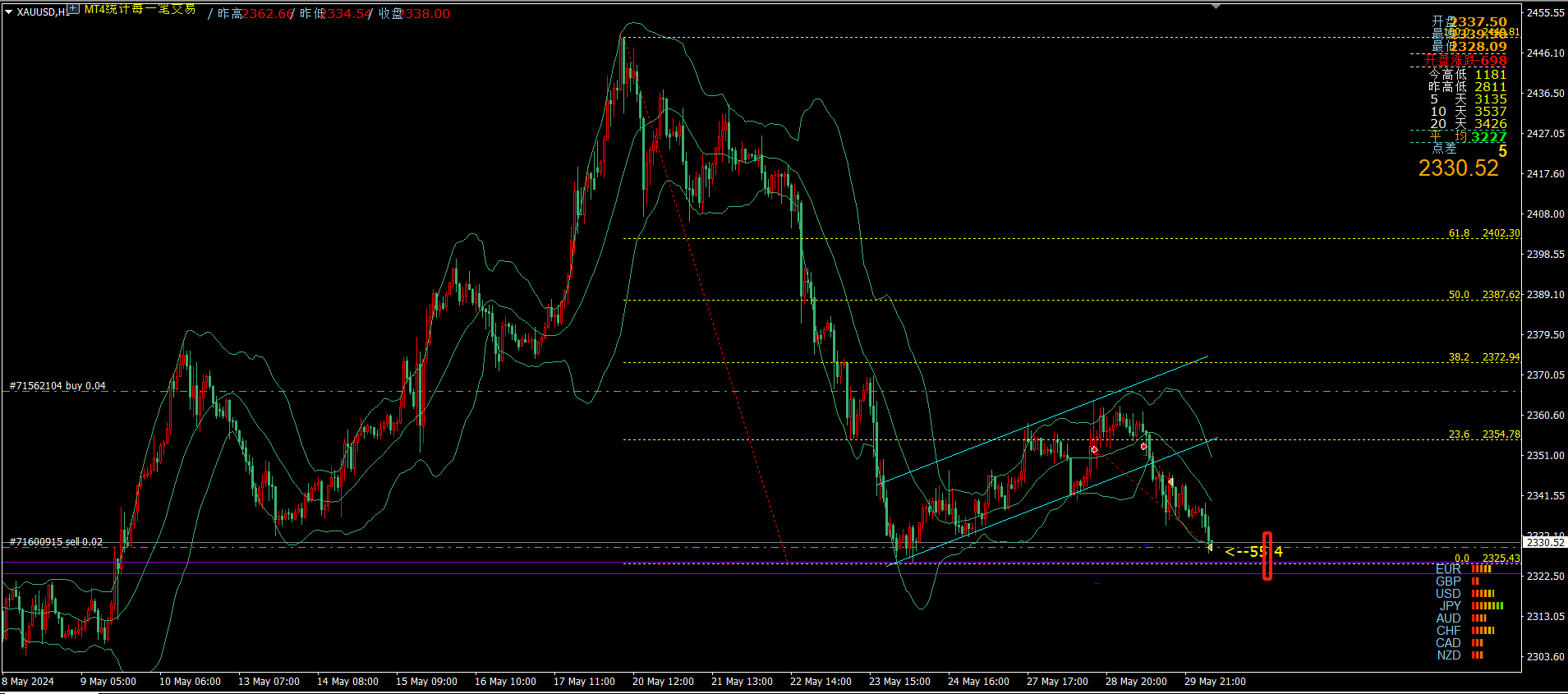Click the 收盘 2338.00 value
The width and height of the screenshot is (1568, 694).
(414, 14)
